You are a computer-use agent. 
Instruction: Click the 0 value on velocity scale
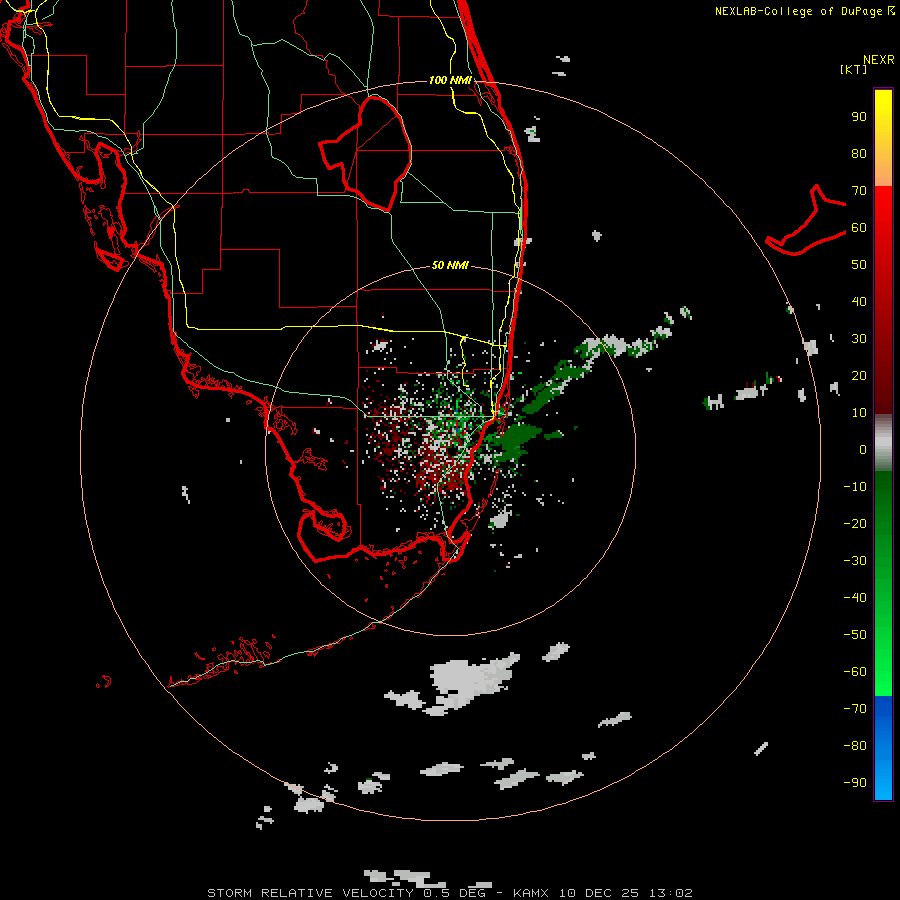click(863, 449)
